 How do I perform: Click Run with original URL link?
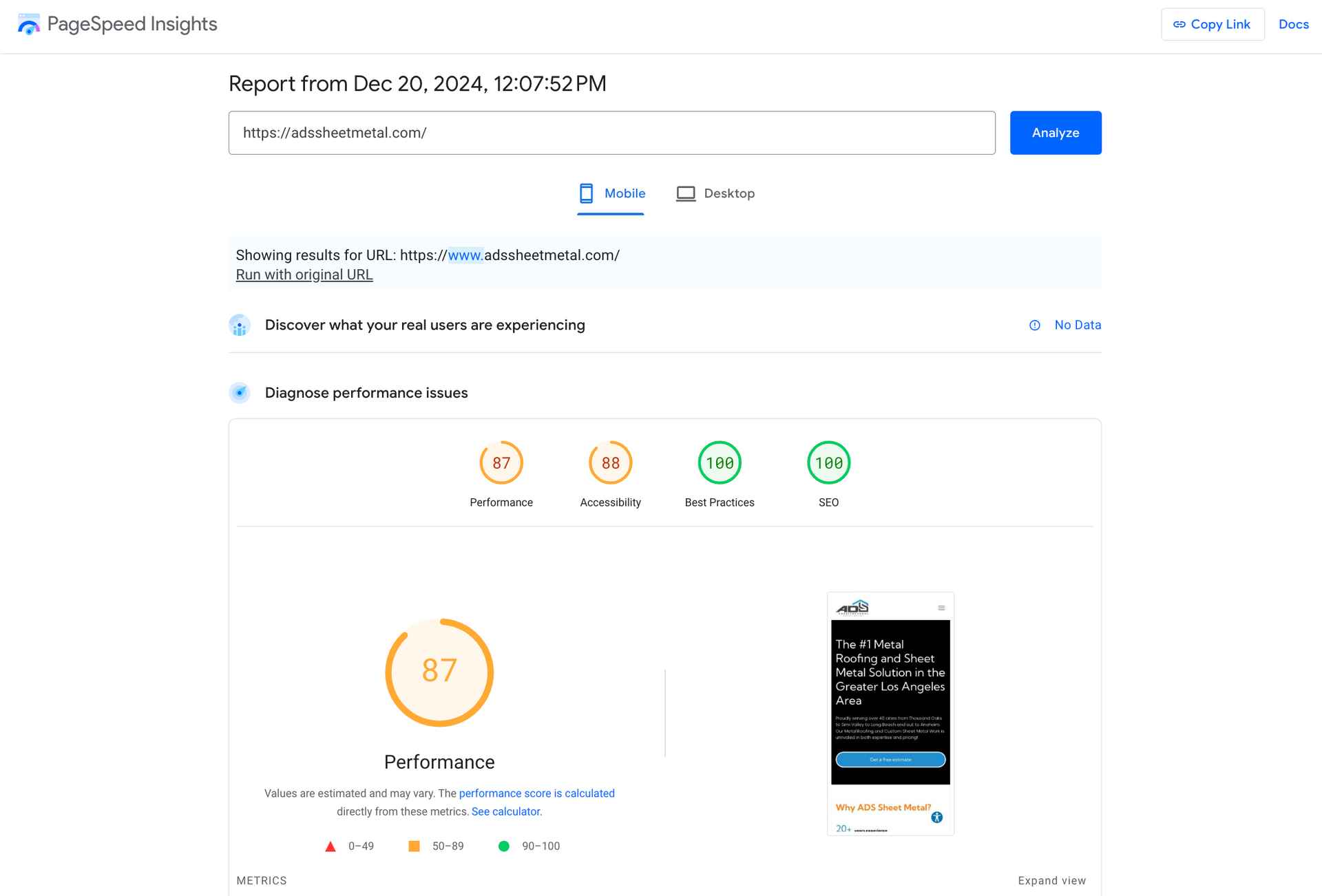[x=304, y=275]
